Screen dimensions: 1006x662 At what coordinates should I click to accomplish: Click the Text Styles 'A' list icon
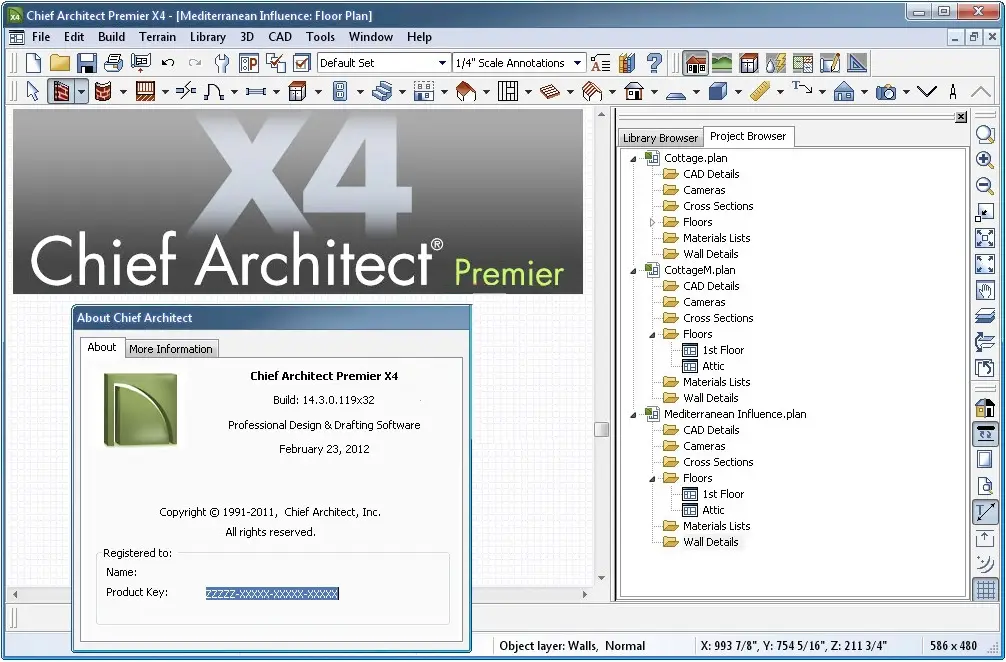[x=600, y=63]
